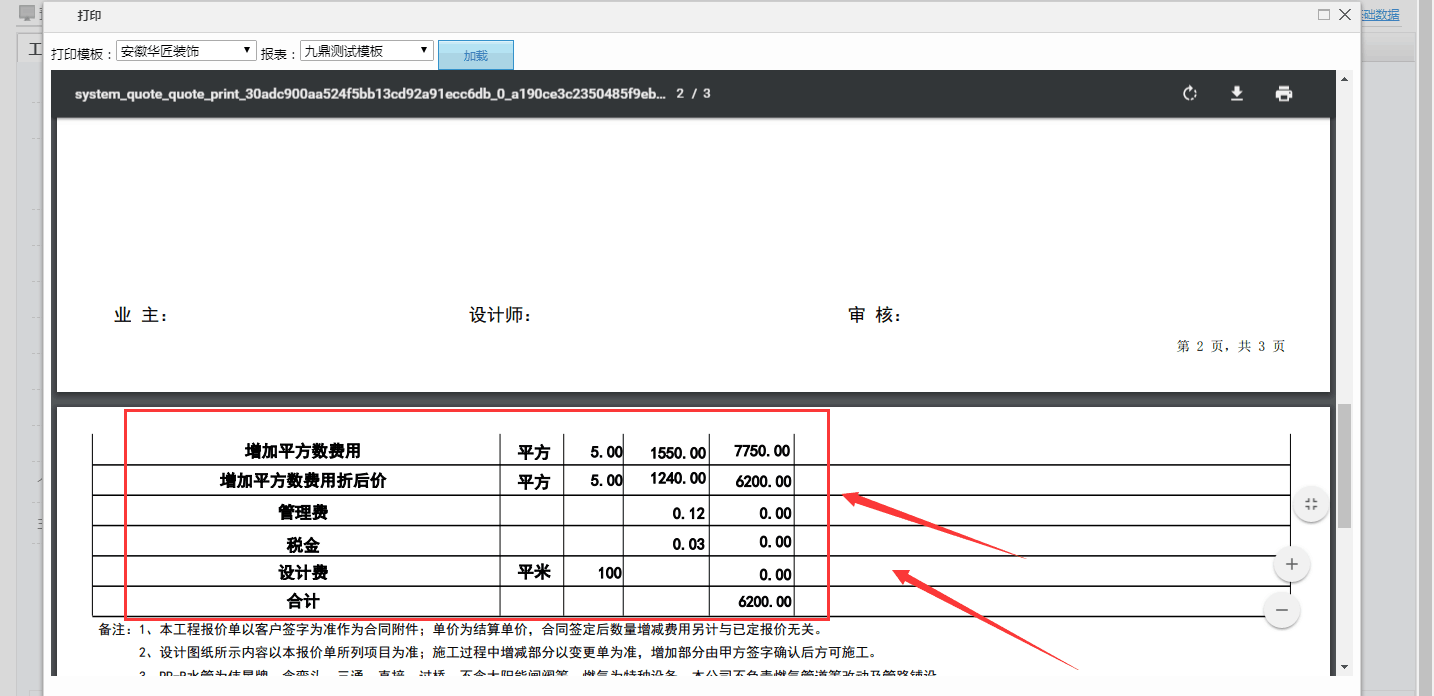Click the printer icon in PDF toolbar
Image resolution: width=1434 pixels, height=696 pixels.
click(1284, 94)
